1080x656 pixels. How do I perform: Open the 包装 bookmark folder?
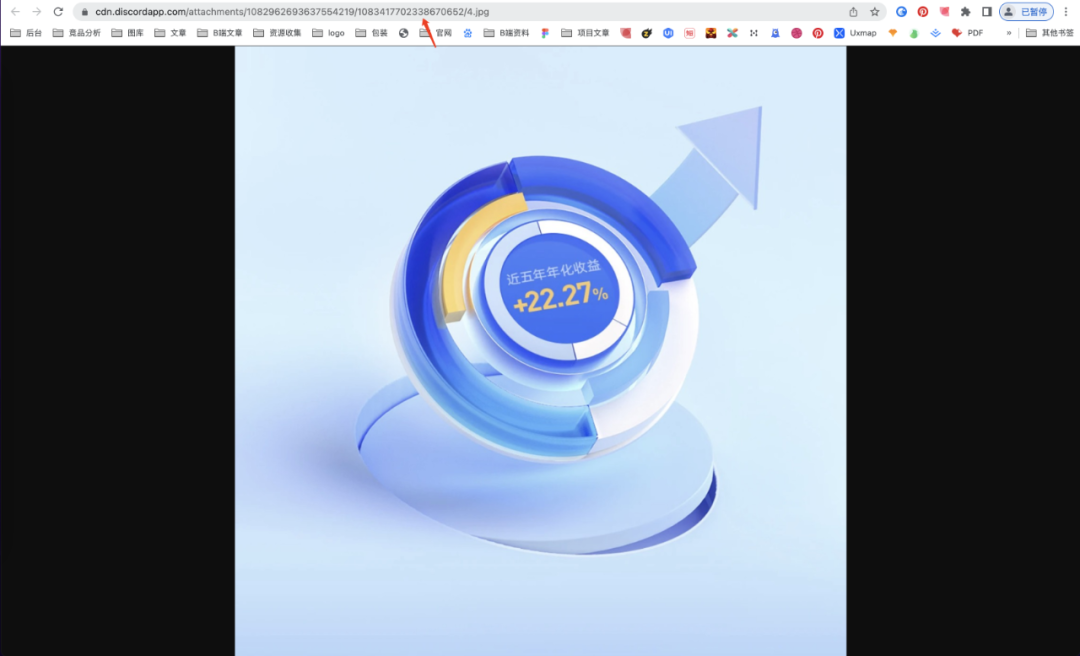click(371, 33)
